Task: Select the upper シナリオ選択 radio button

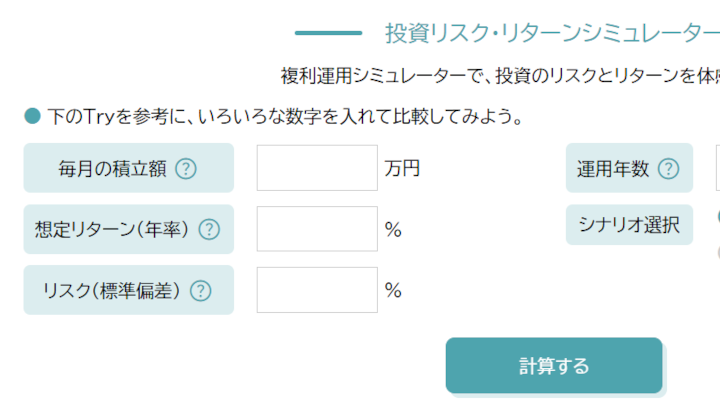Action: (x=717, y=215)
